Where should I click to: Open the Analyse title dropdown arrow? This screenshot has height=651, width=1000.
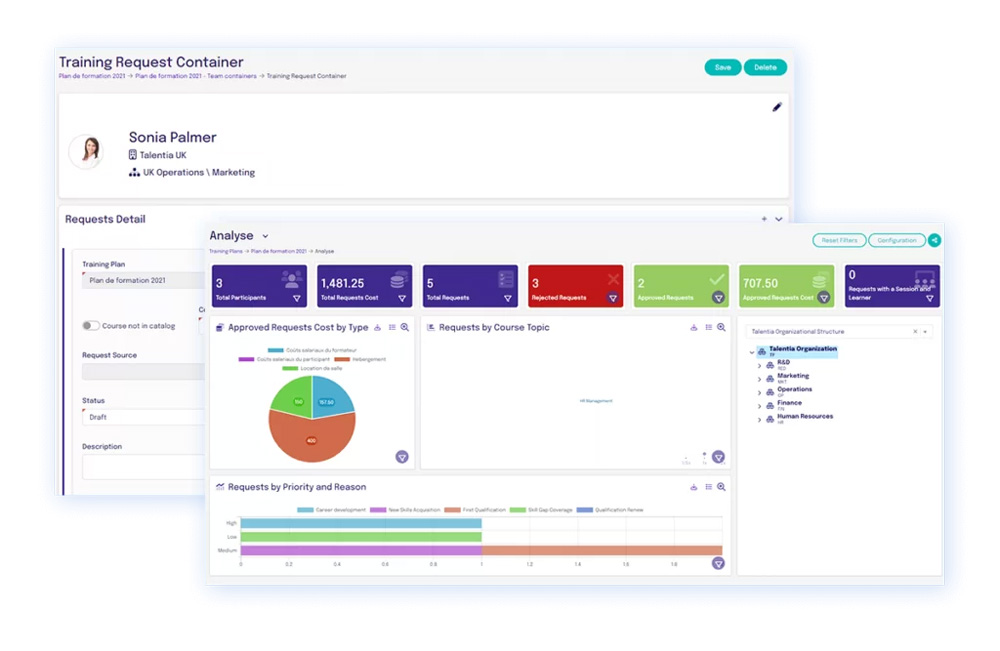265,236
